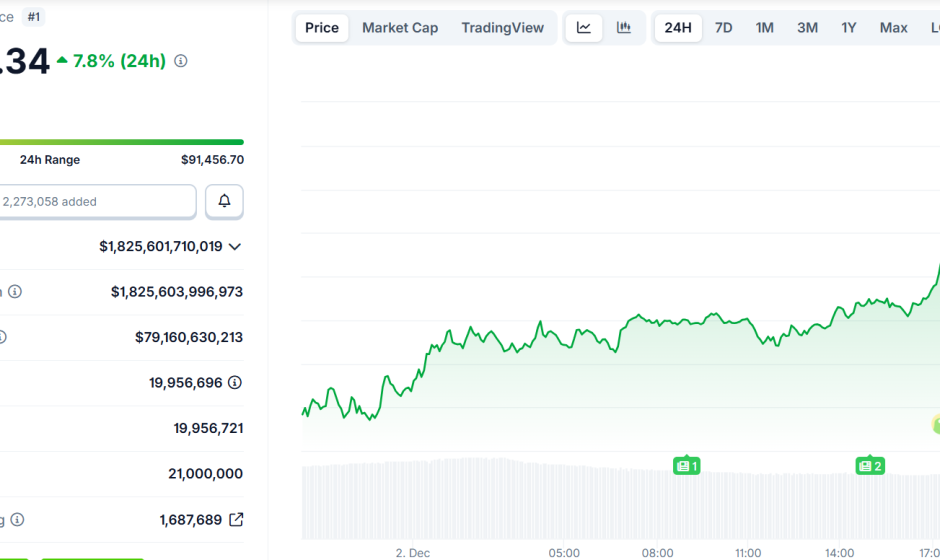This screenshot has height=560, width=940.
Task: Choose the 1M time range
Action: click(x=765, y=28)
